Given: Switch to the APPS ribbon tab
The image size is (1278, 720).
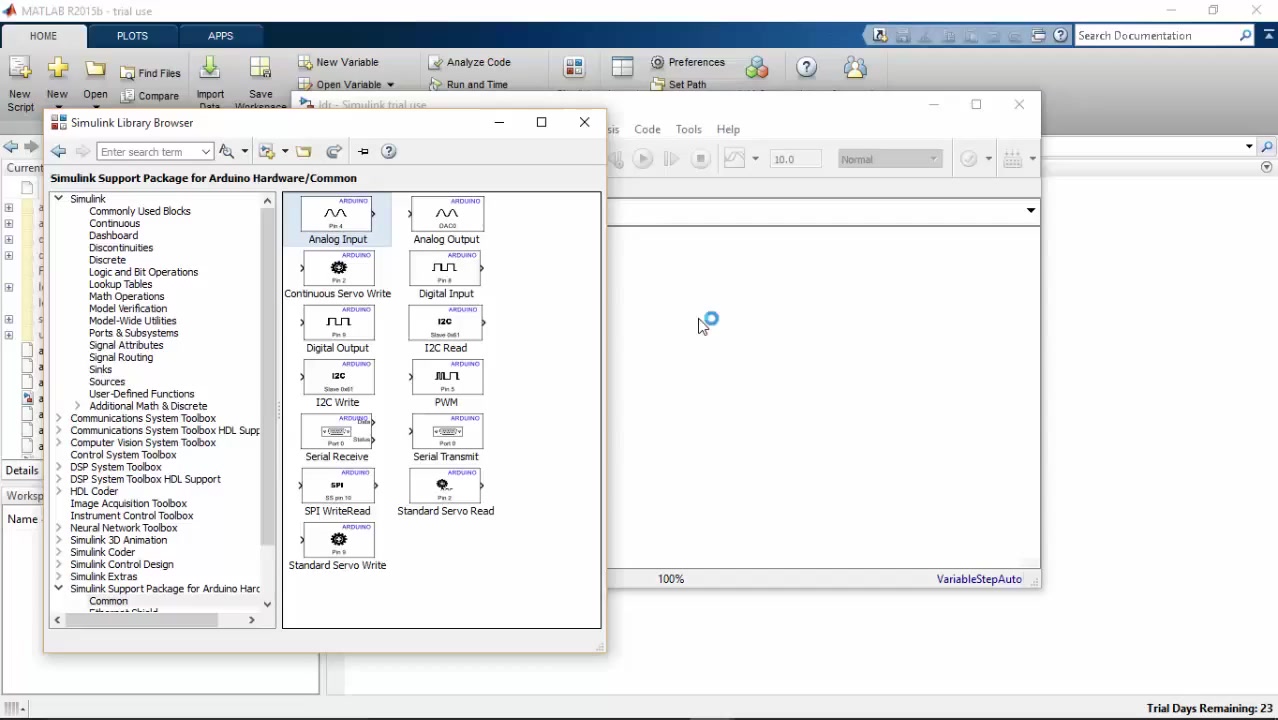Looking at the screenshot, I should (220, 35).
